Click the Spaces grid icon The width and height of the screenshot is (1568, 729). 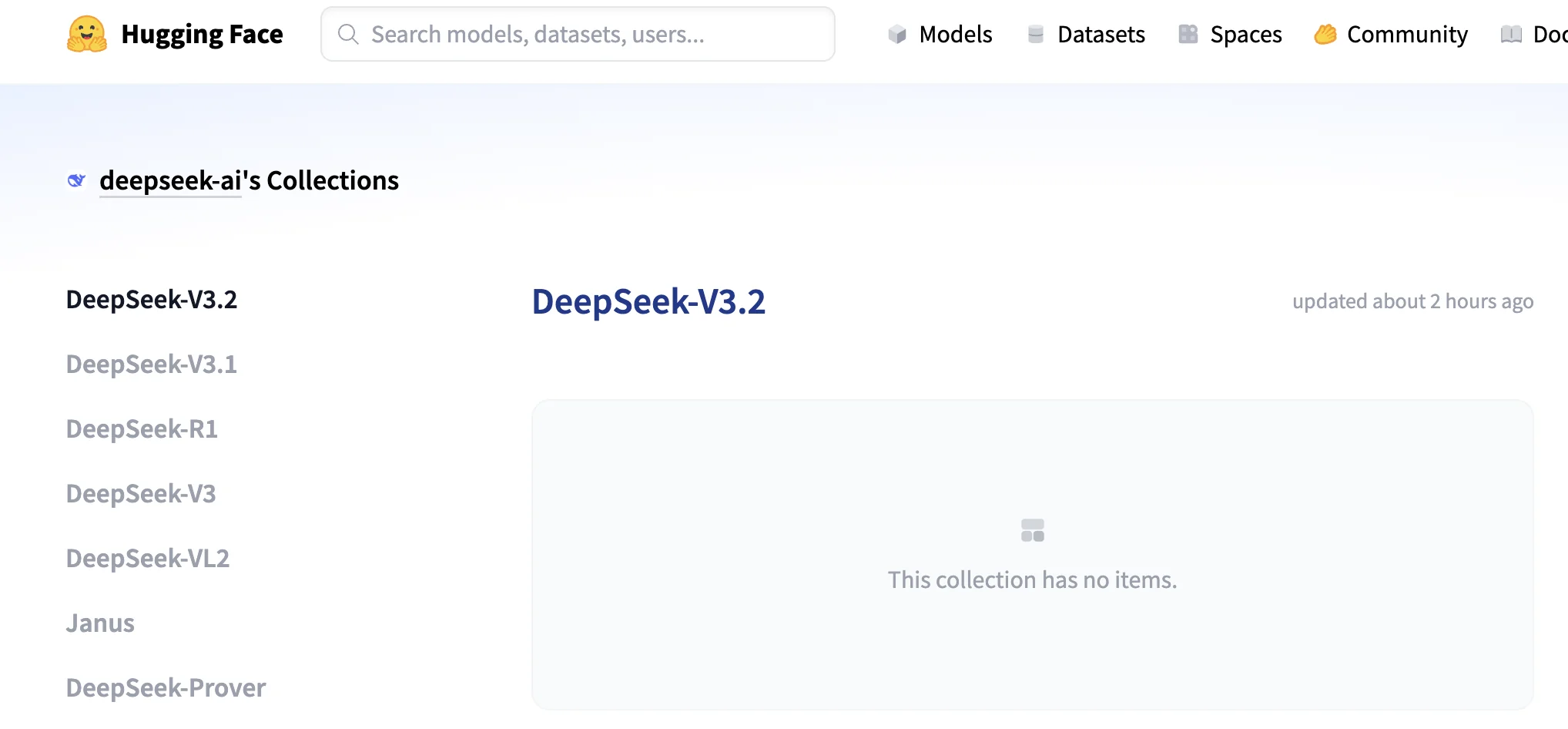click(1188, 35)
